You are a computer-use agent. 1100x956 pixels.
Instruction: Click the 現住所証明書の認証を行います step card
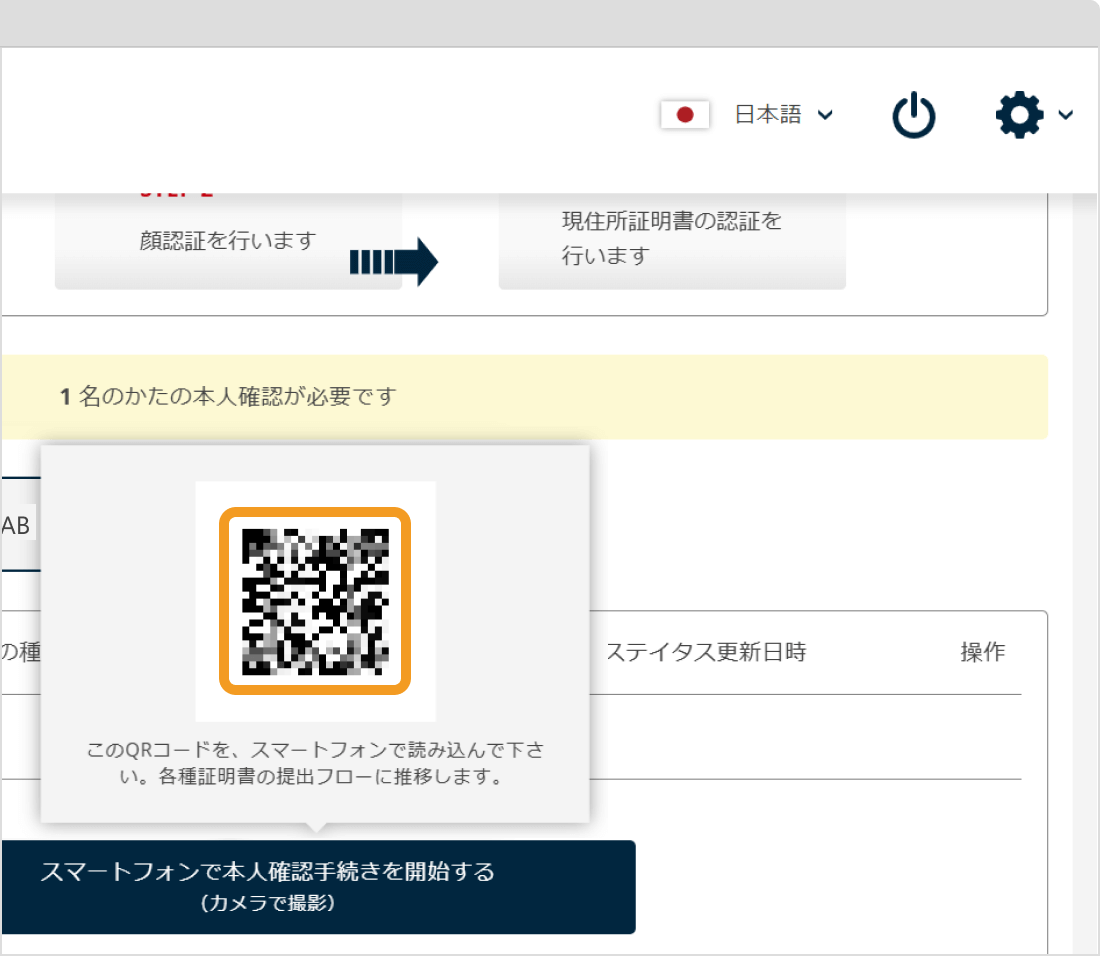point(672,238)
